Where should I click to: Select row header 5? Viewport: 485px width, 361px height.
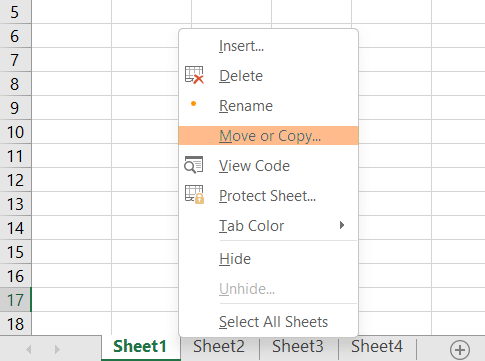point(16,12)
